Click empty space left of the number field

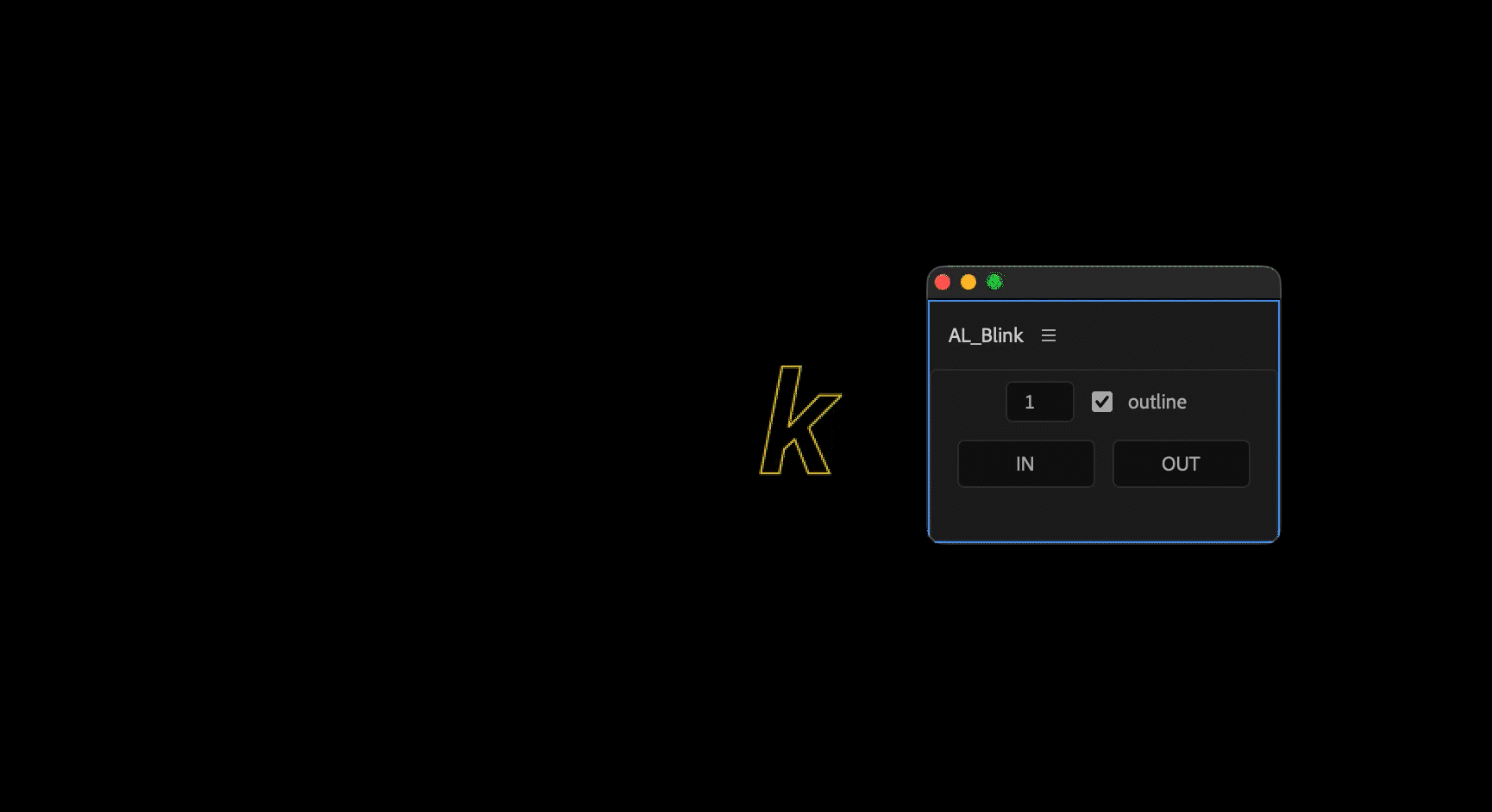[x=970, y=402]
